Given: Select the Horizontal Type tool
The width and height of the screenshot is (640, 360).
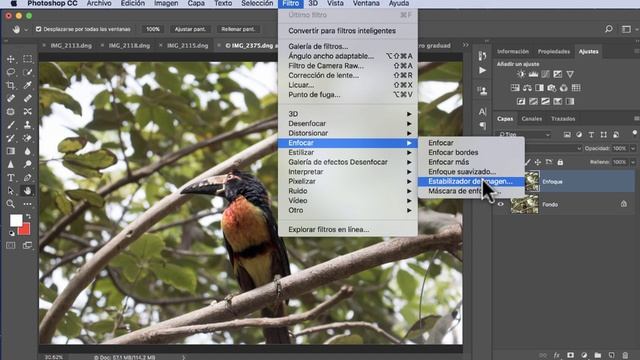Looking at the screenshot, I should coord(11,178).
